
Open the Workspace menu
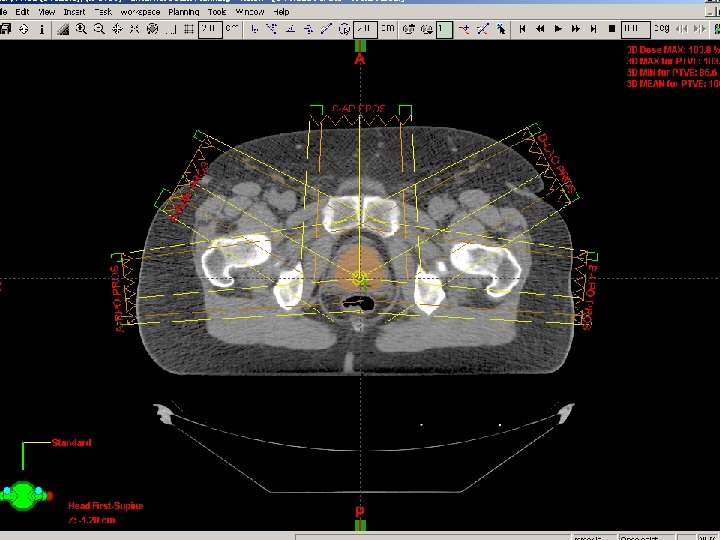(141, 12)
